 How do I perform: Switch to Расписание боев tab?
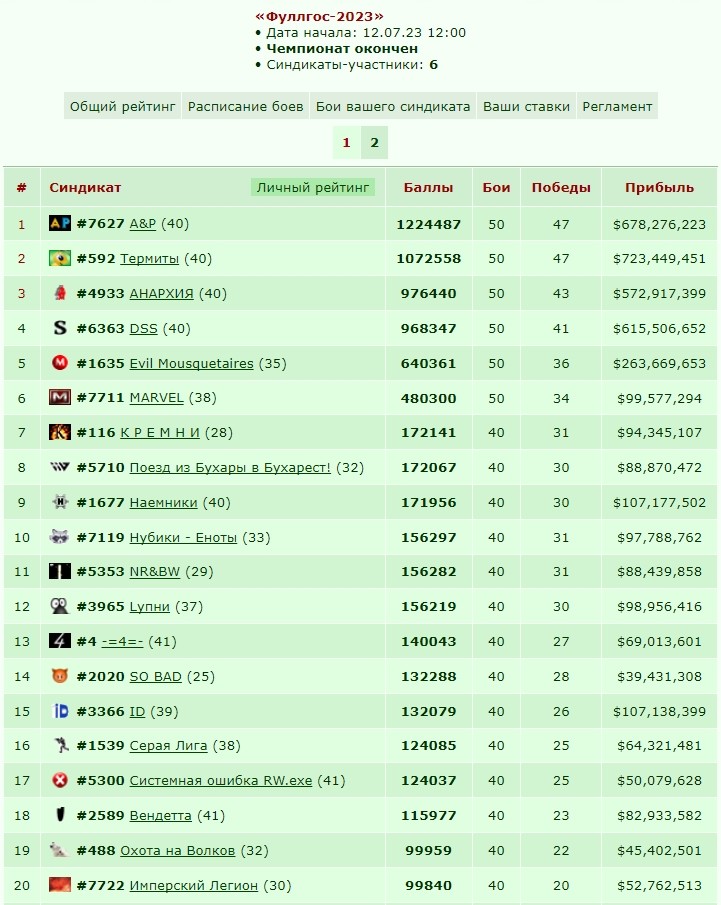click(x=245, y=106)
